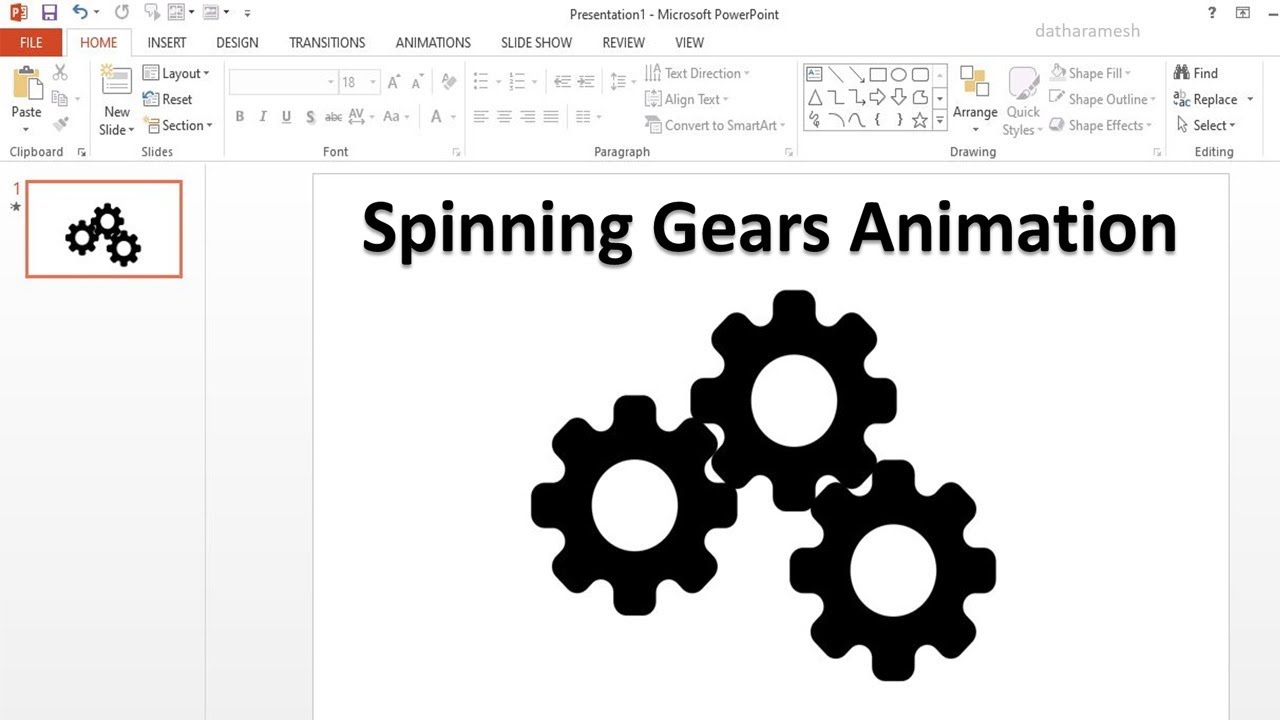Select the rounded rectangle shape

(x=920, y=74)
